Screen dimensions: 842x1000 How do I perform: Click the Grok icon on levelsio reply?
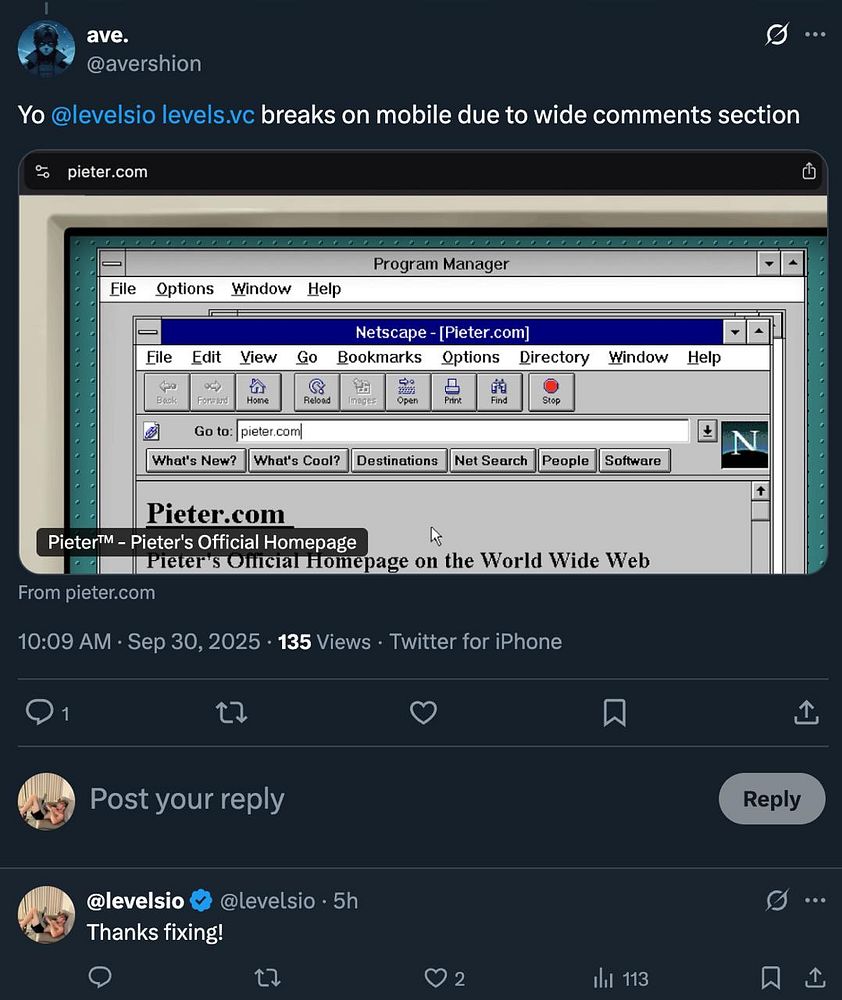[x=777, y=901]
